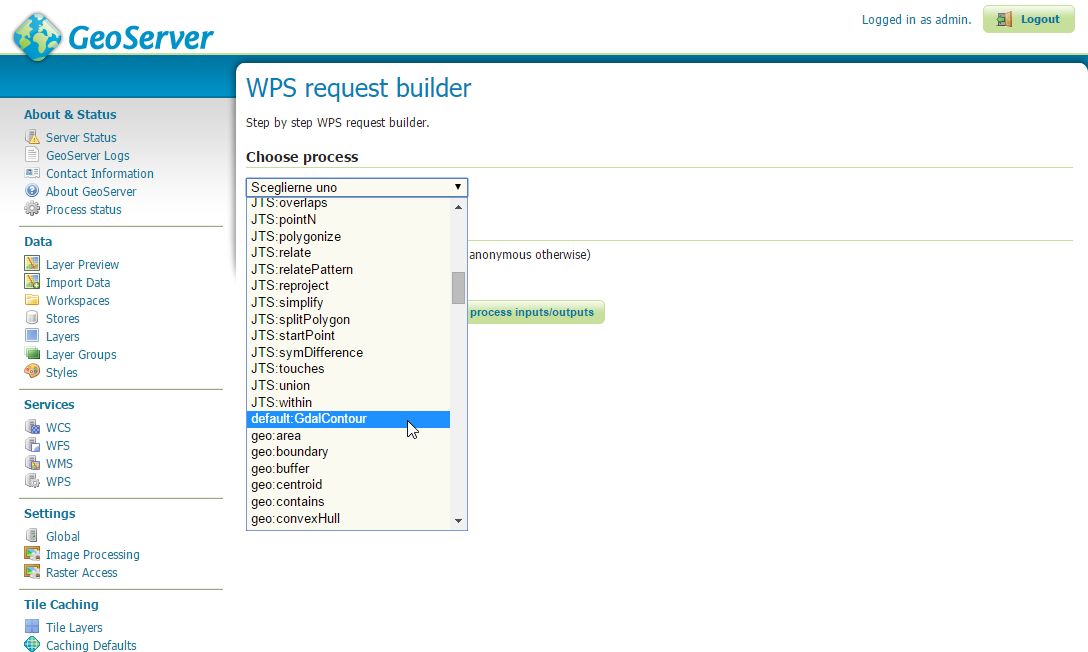Open the WPS service link

(58, 482)
